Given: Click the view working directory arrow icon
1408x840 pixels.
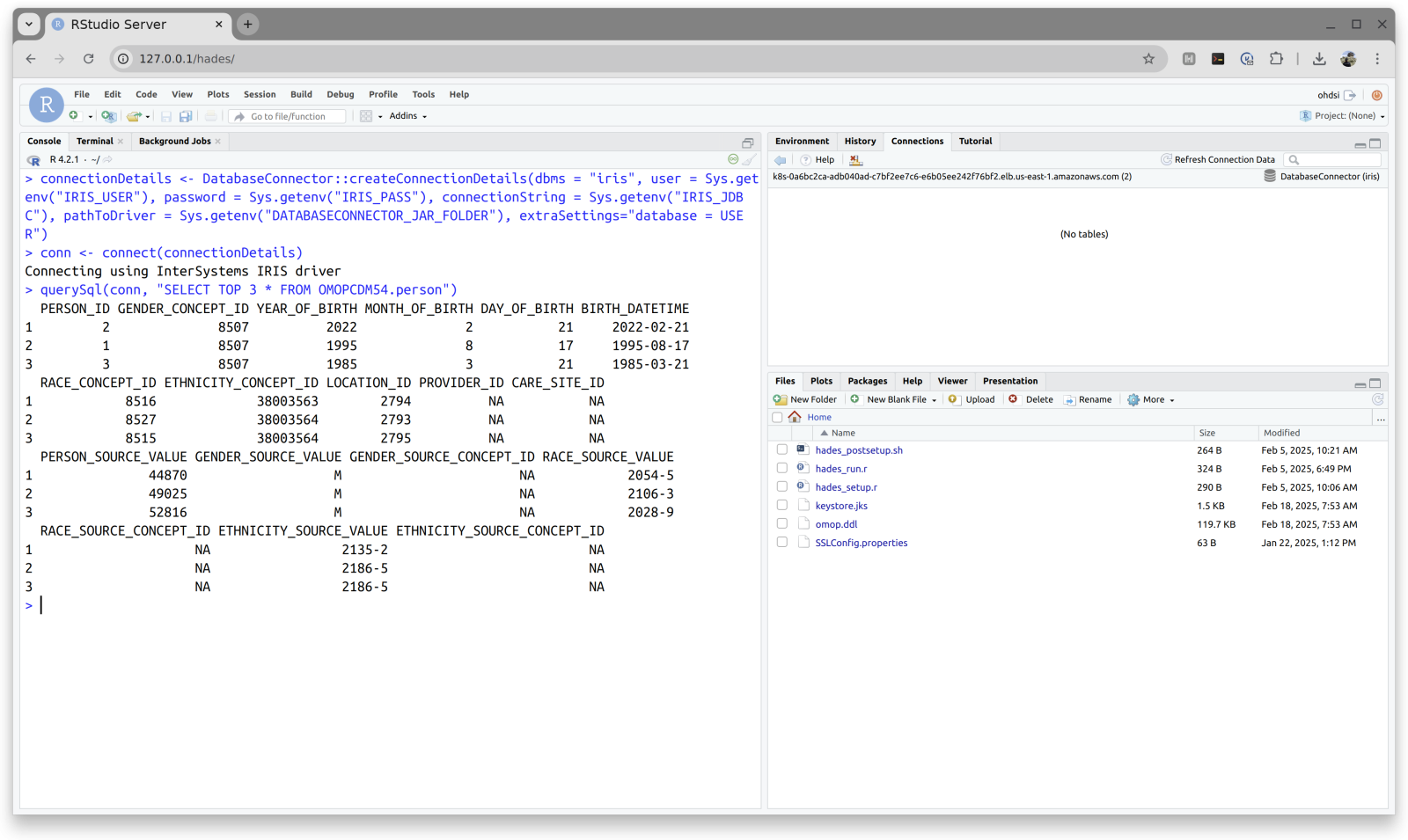Looking at the screenshot, I should [108, 160].
